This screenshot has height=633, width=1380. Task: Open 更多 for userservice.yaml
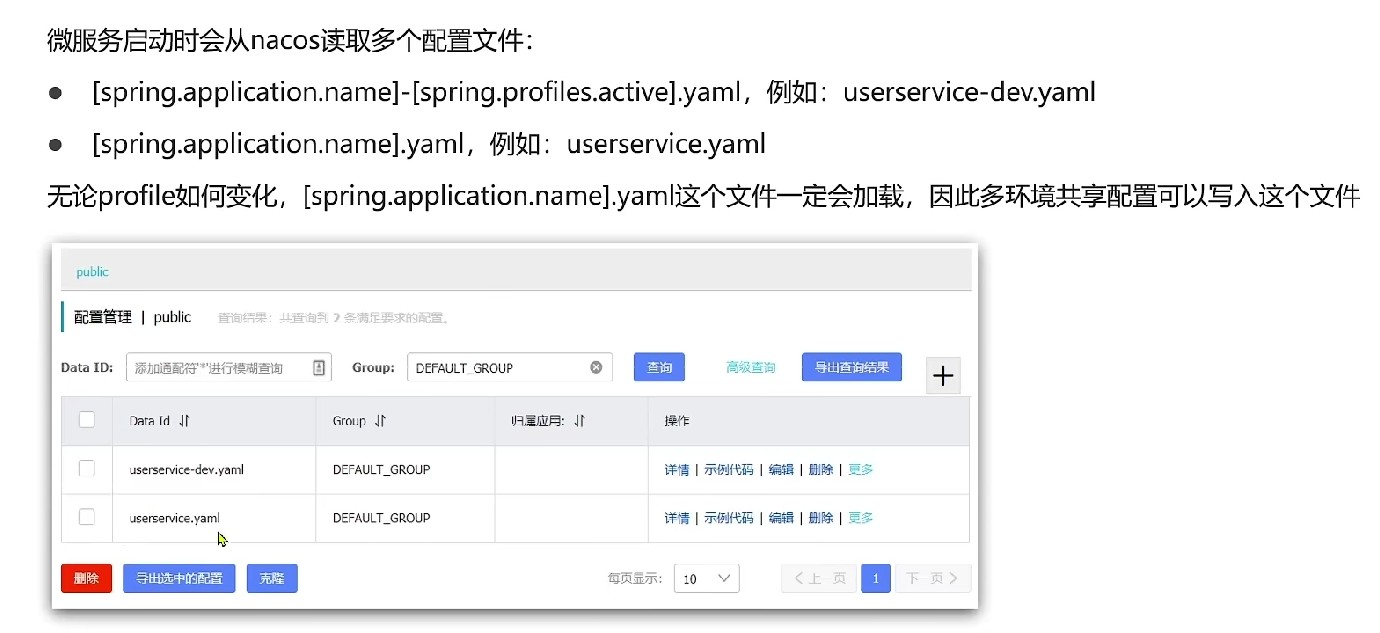click(x=861, y=517)
